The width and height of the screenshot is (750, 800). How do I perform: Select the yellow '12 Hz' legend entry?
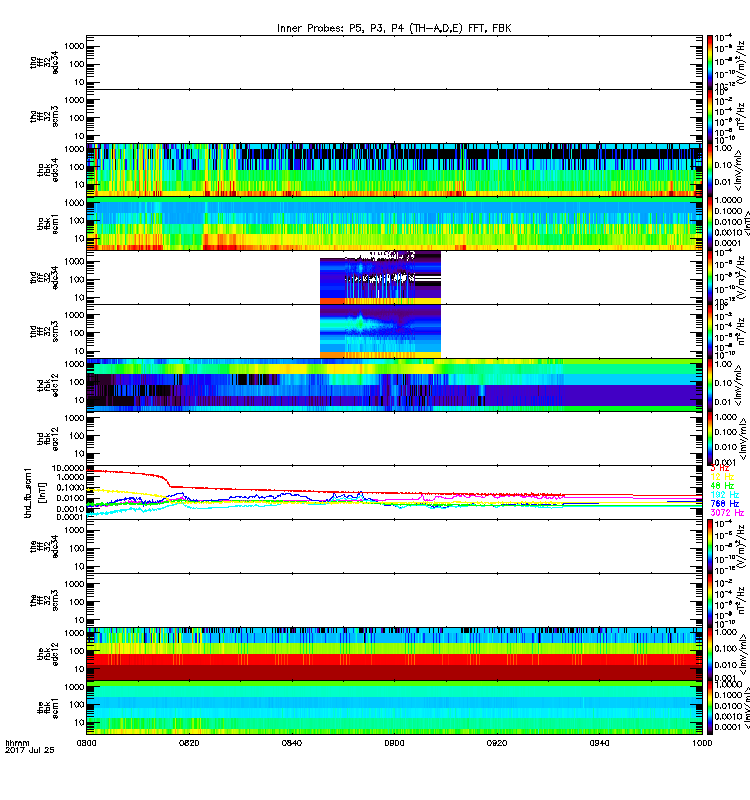(722, 477)
